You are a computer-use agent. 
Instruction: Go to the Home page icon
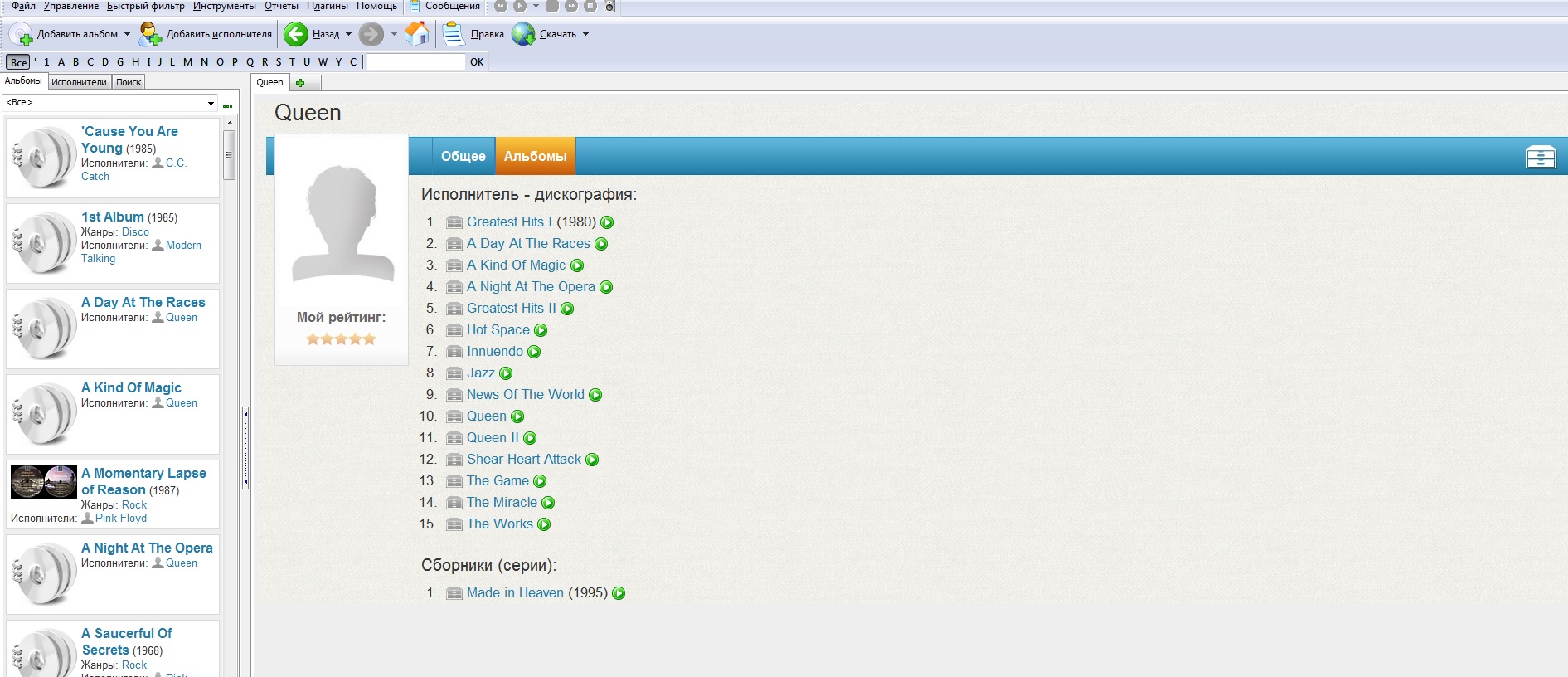417,34
